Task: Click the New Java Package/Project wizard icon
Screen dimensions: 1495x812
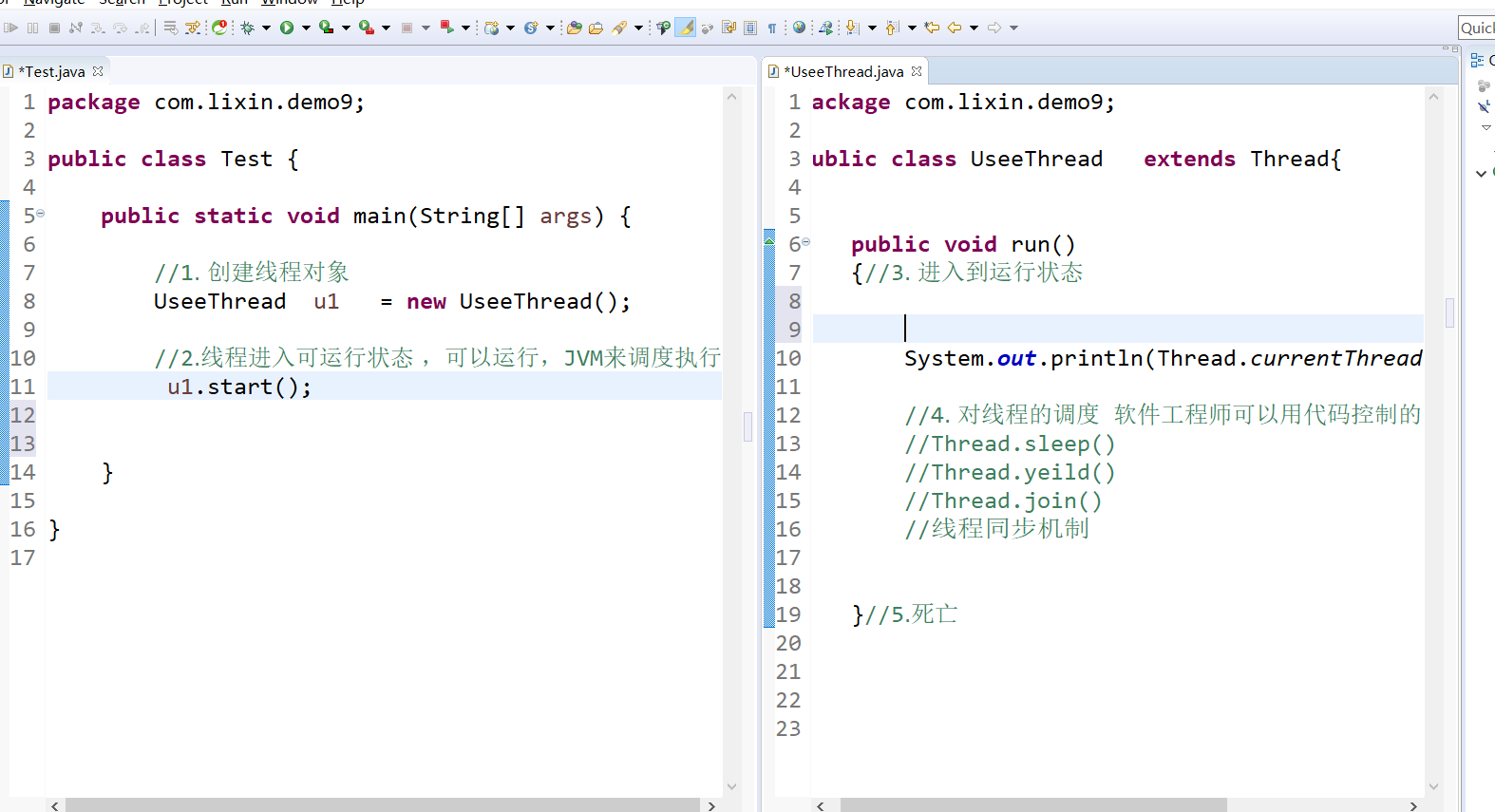Action: [491, 28]
